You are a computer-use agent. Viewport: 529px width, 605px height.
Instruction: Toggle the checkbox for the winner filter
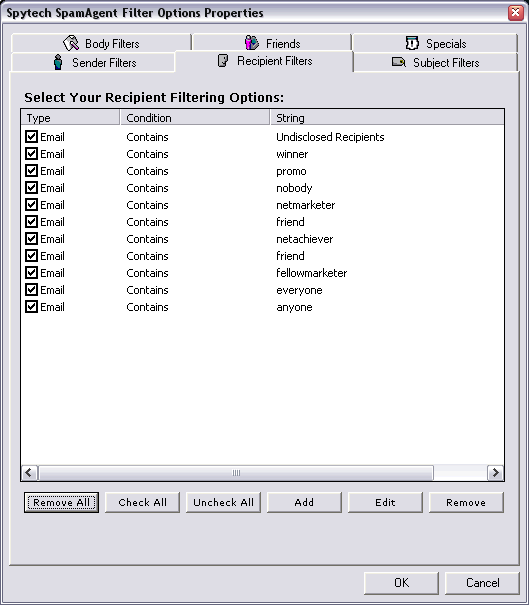[31, 154]
